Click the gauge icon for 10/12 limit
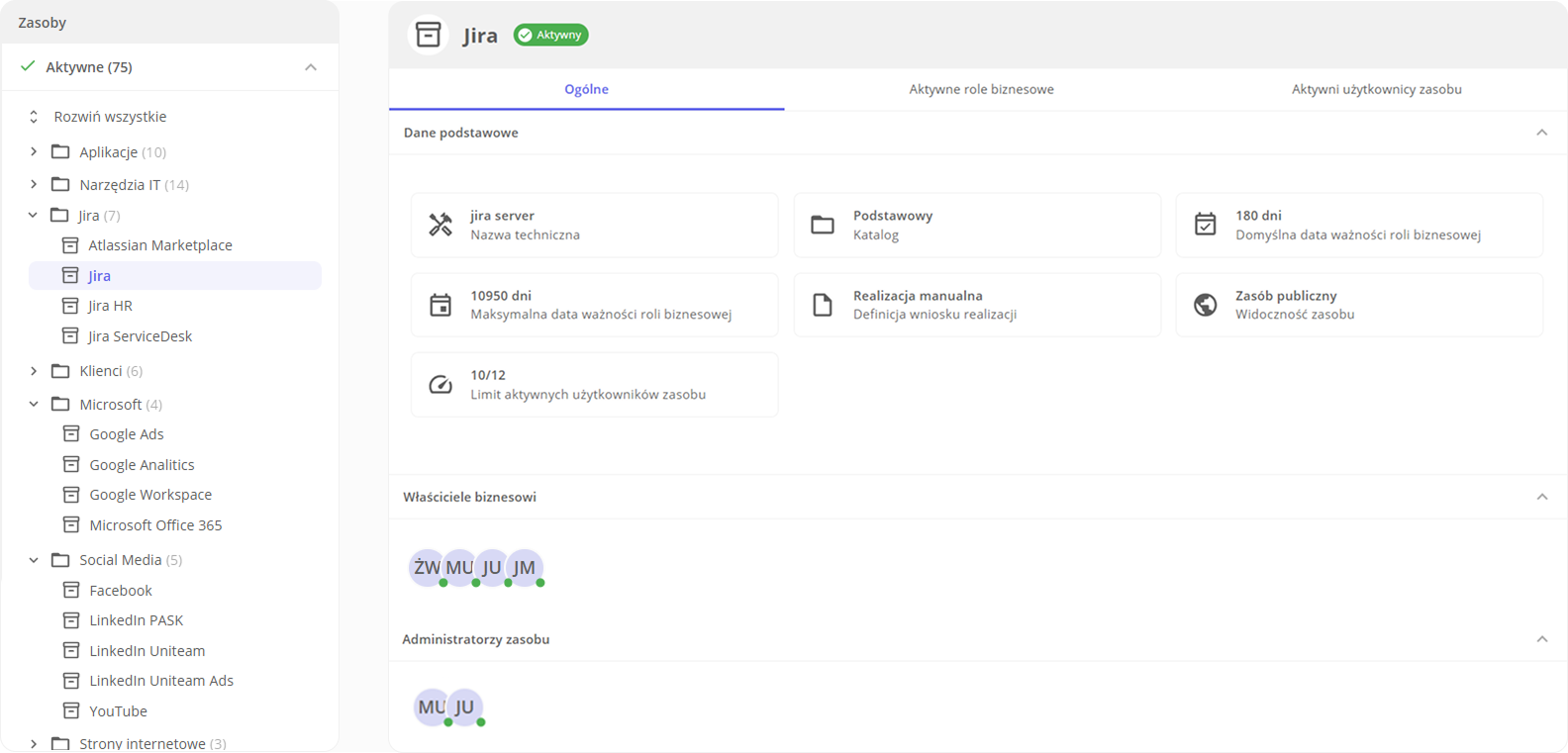 click(441, 384)
